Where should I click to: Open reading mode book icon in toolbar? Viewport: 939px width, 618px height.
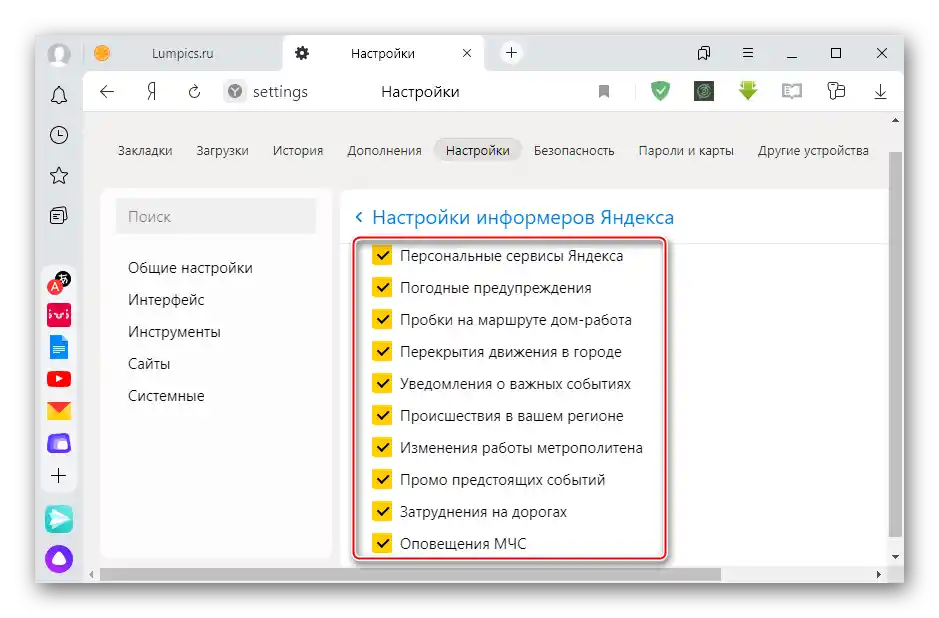[x=792, y=90]
